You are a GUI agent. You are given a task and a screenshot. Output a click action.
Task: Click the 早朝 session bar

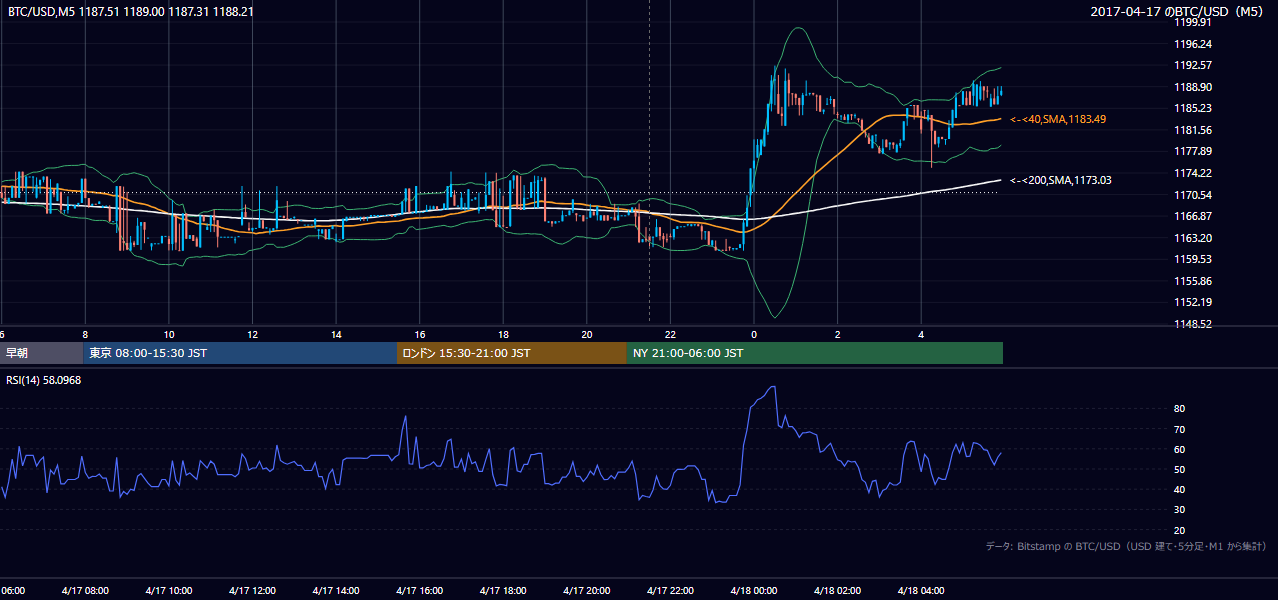click(41, 353)
